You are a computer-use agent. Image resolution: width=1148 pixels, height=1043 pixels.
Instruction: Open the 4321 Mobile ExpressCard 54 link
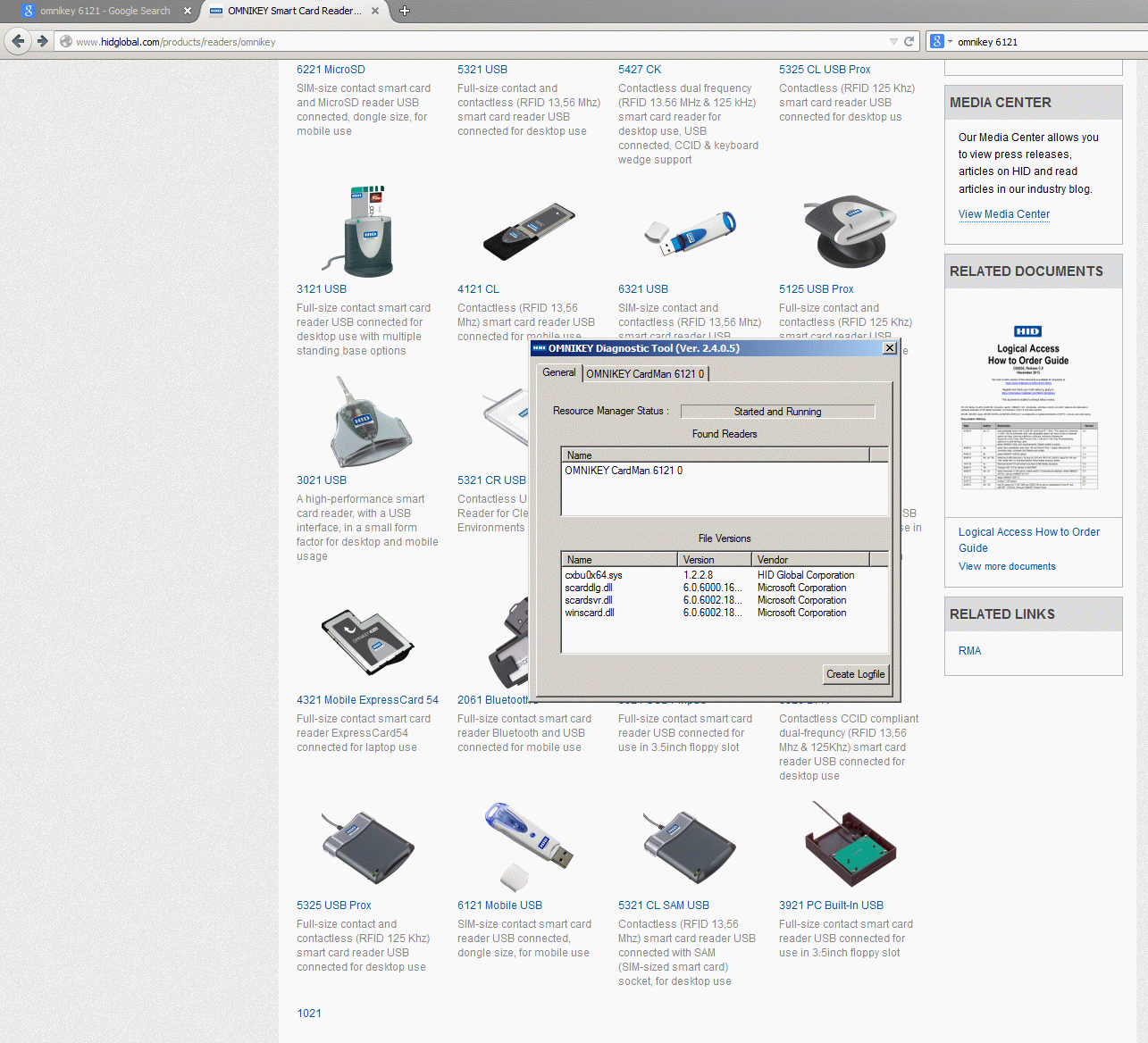click(368, 700)
